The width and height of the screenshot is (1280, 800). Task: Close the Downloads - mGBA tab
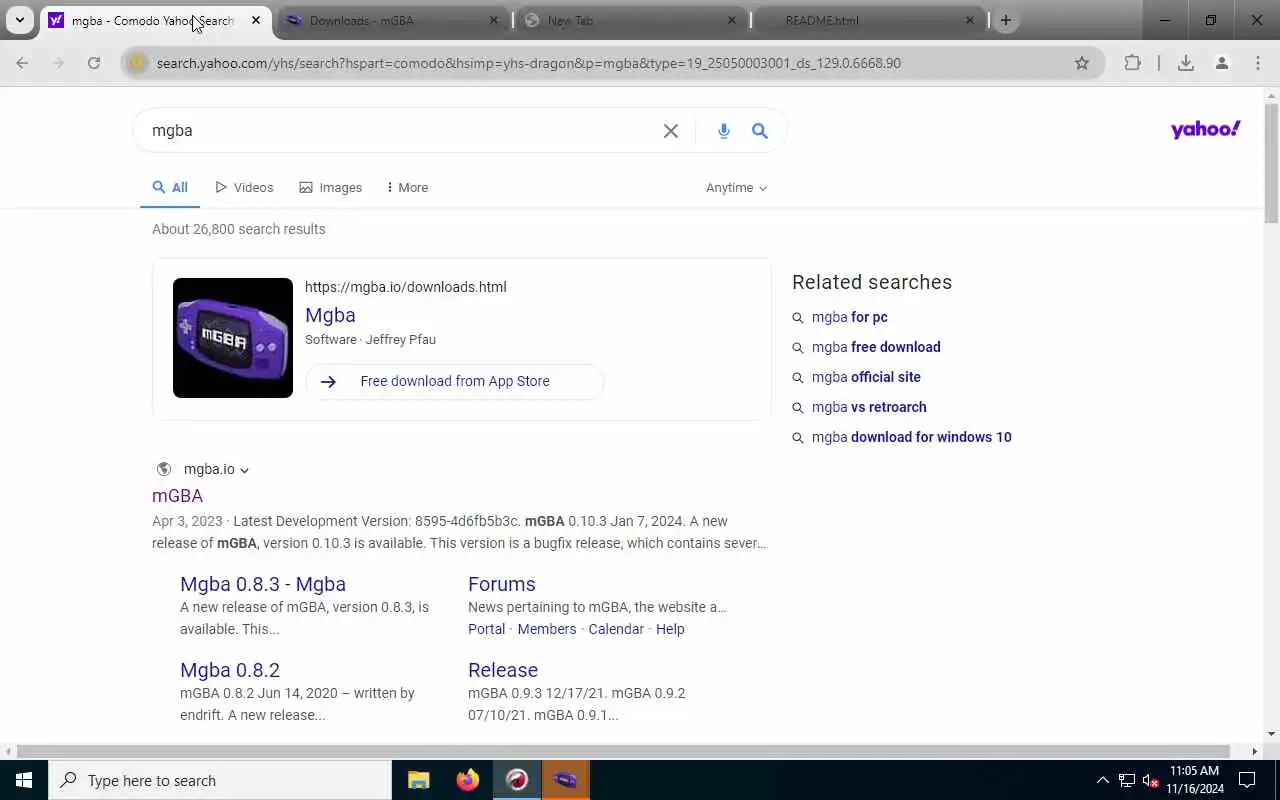pos(494,20)
